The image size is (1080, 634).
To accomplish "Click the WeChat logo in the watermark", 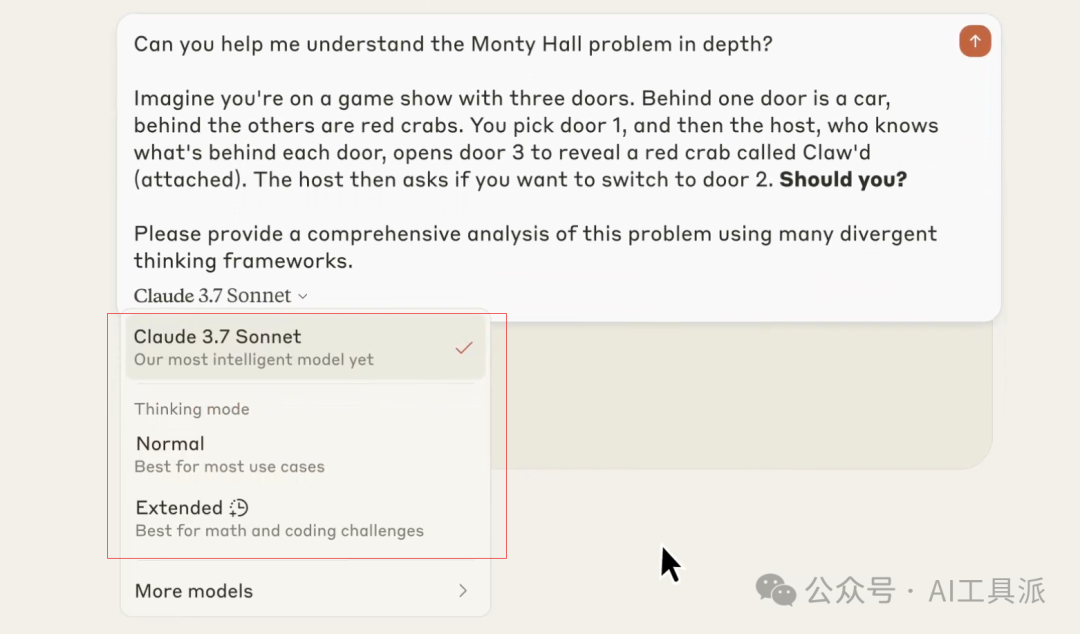I will 776,590.
